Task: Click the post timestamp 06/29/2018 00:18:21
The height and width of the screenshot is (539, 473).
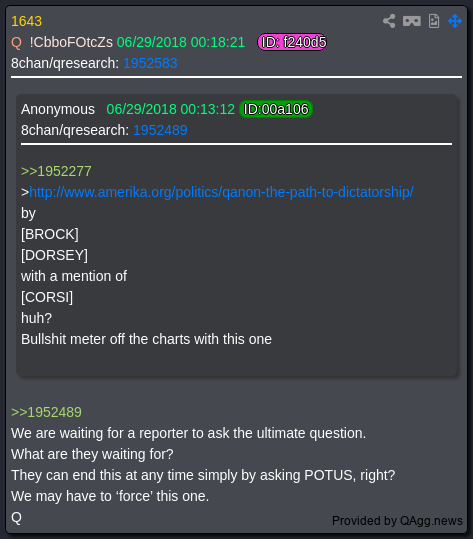Action: (181, 42)
